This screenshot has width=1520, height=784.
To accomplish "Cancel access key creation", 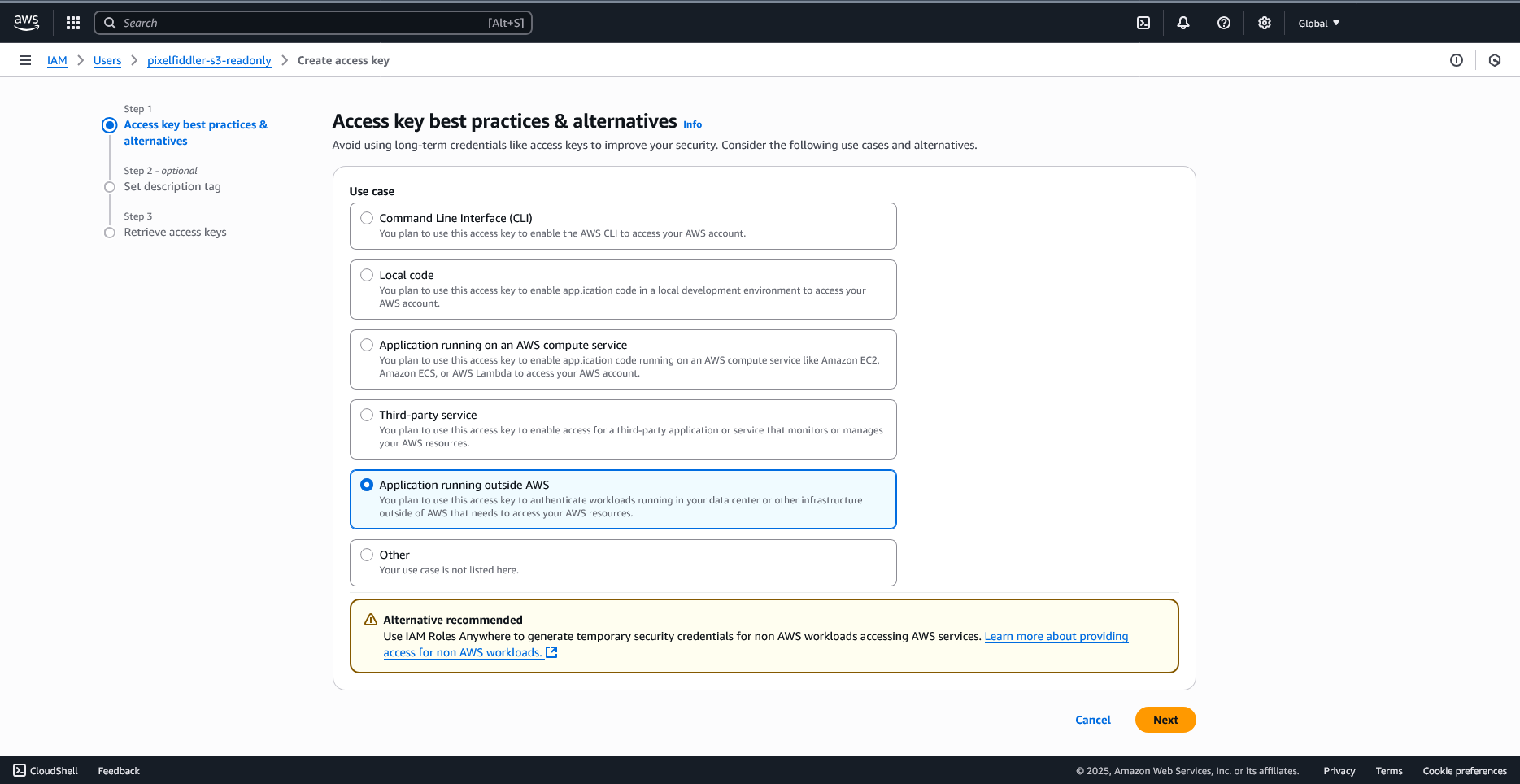I will point(1092,720).
